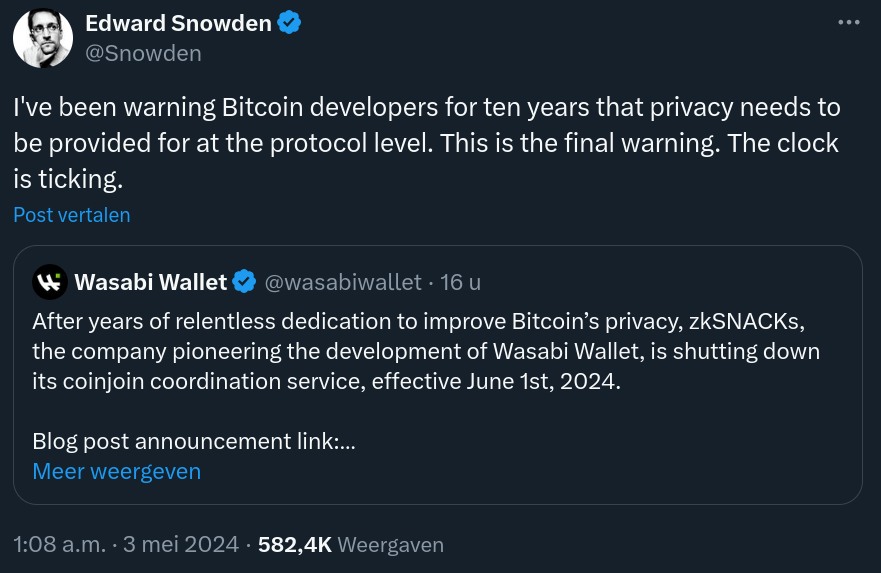Open the 582,4K Weergaven view count

pos(351,545)
